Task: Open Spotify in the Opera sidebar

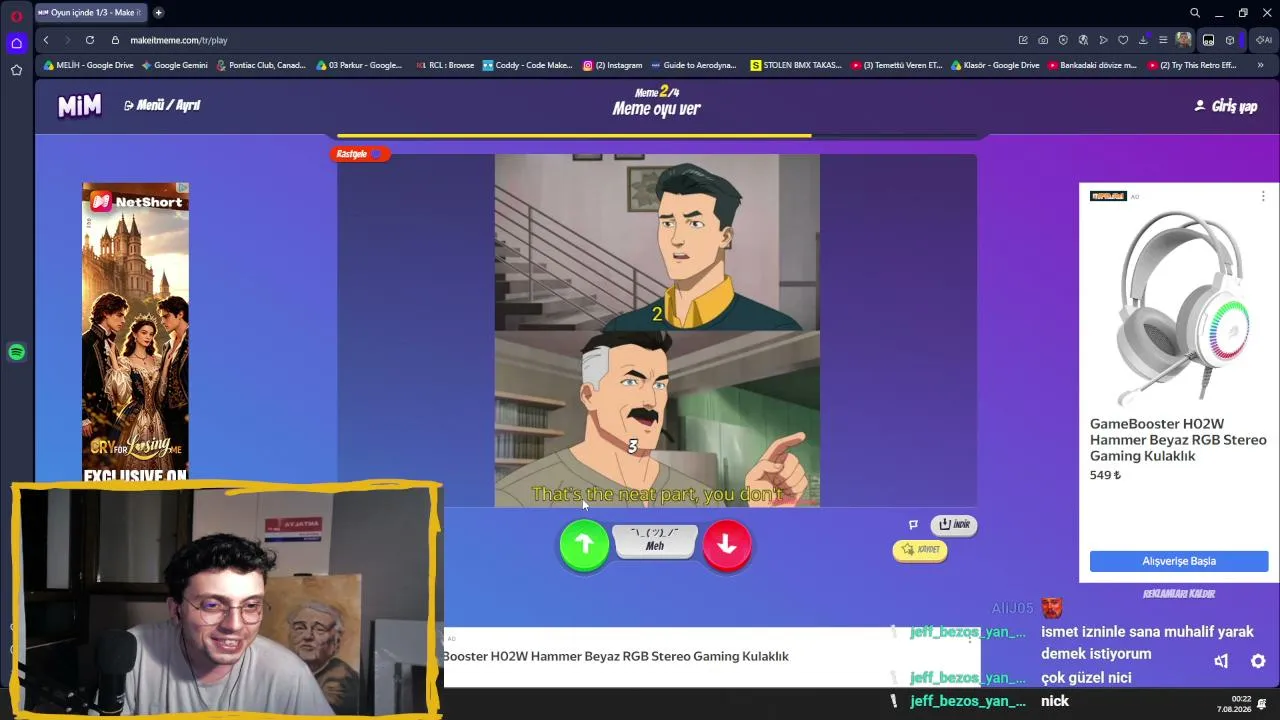Action: click(x=16, y=352)
